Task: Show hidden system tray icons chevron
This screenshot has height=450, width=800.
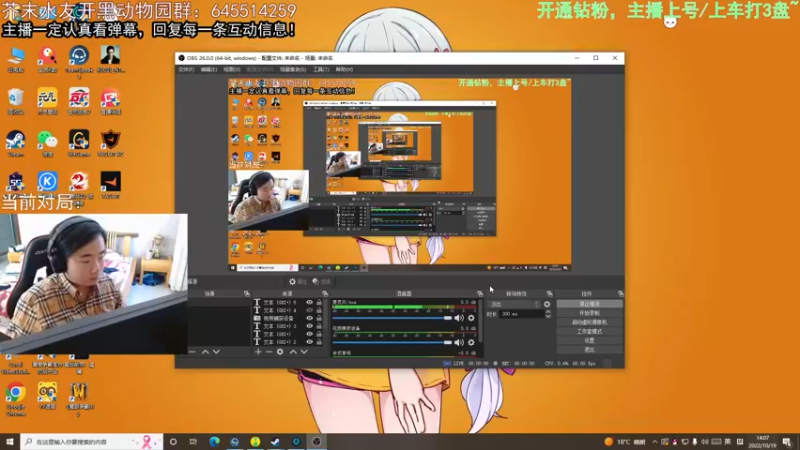Action: (x=655, y=441)
